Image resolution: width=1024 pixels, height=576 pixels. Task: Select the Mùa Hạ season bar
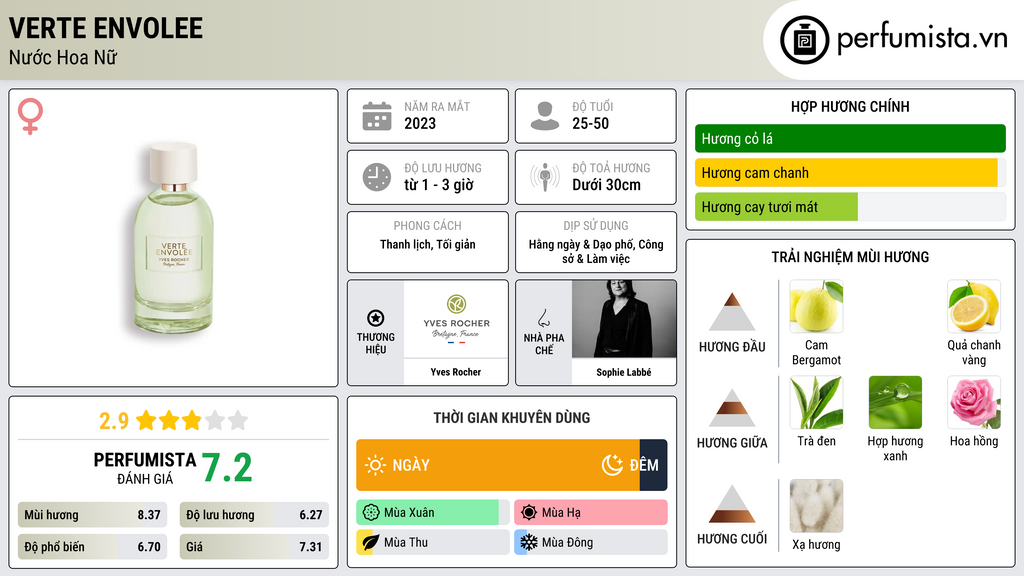pos(591,513)
